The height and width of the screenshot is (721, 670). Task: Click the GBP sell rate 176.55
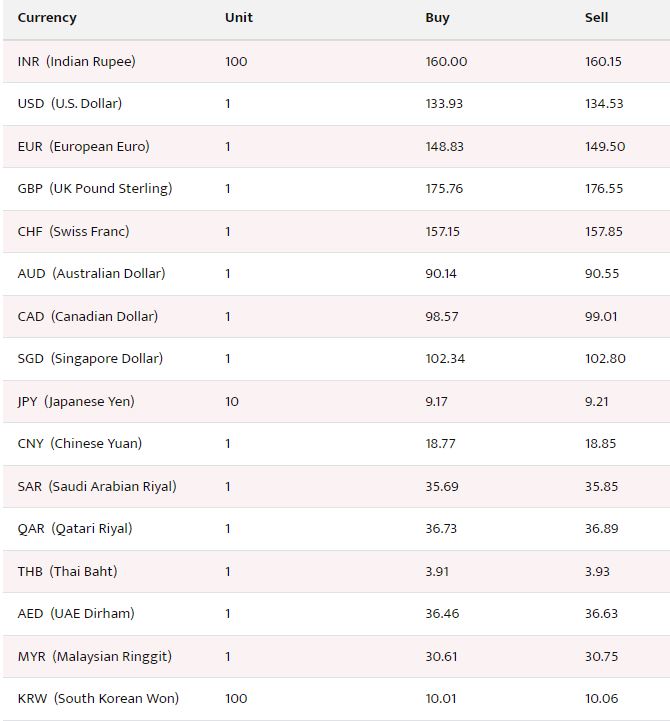604,189
